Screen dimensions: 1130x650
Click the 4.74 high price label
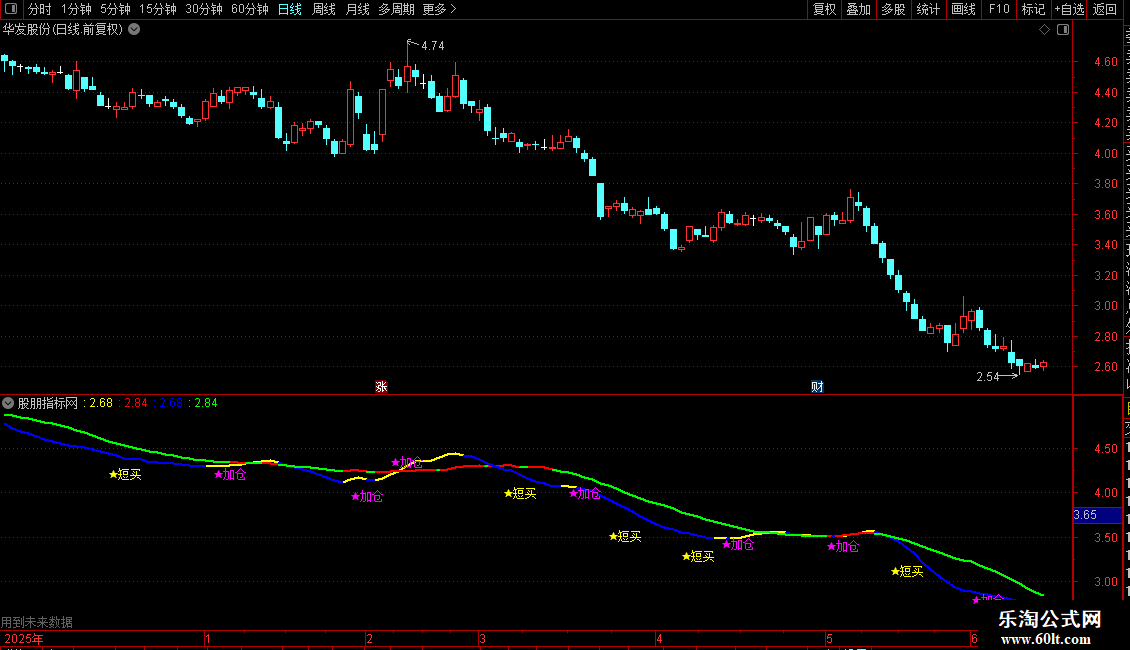(432, 45)
